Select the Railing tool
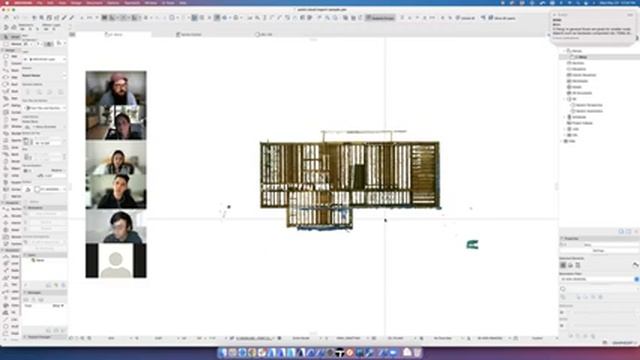640x360 pixels. tap(11, 105)
